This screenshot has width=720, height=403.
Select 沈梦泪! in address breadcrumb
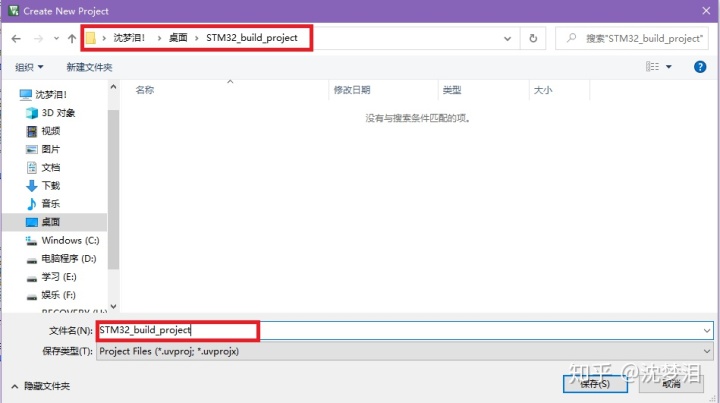[x=129, y=38]
